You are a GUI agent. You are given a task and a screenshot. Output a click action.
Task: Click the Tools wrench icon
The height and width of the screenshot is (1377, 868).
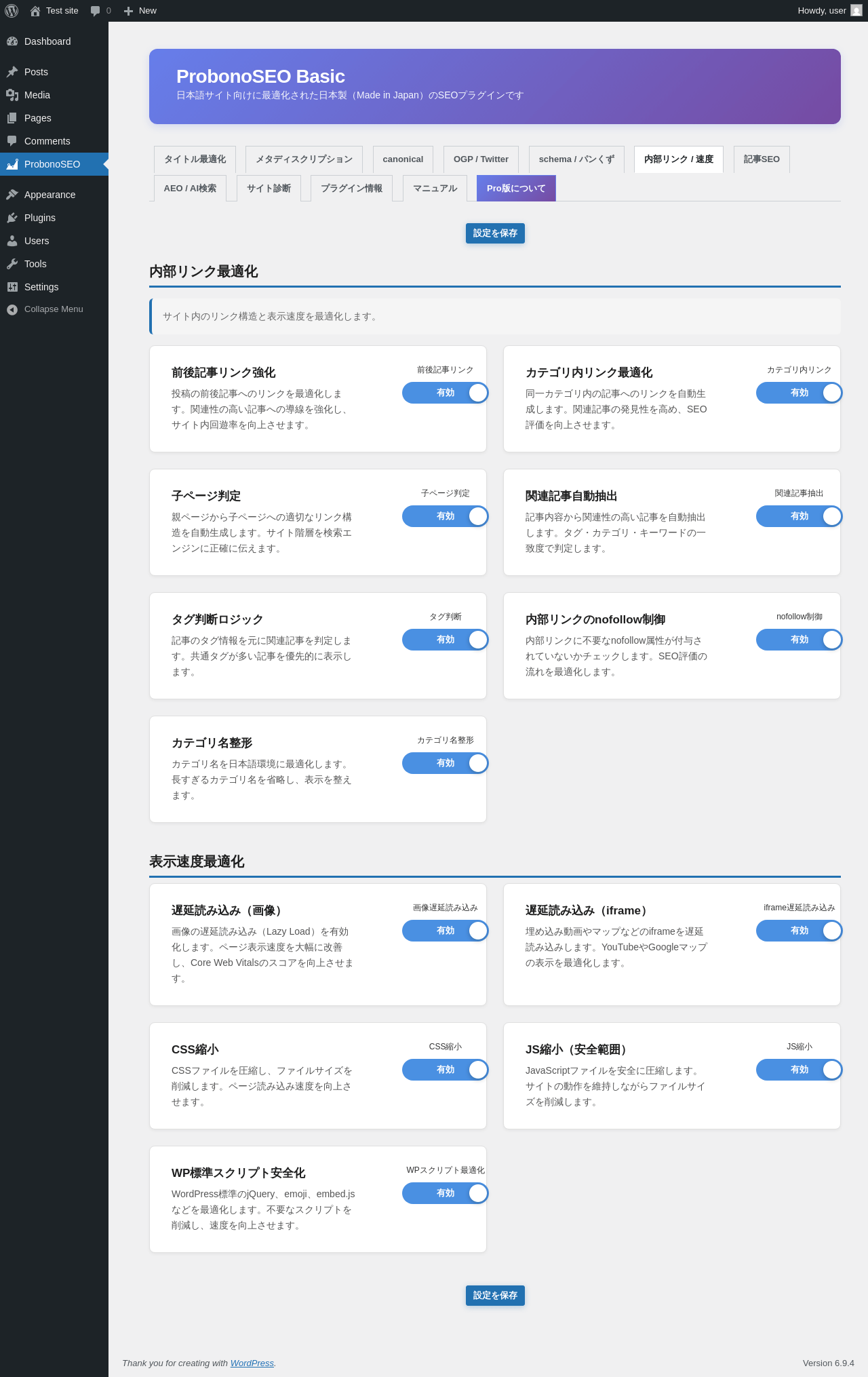(x=12, y=264)
